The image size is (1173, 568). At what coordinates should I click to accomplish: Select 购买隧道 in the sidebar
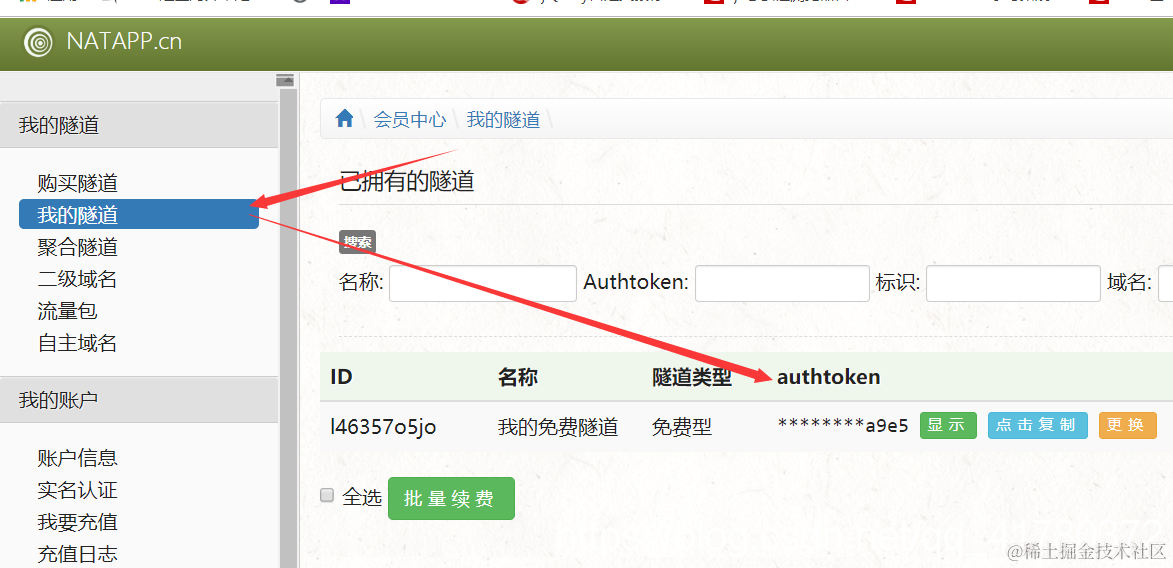coord(78,183)
